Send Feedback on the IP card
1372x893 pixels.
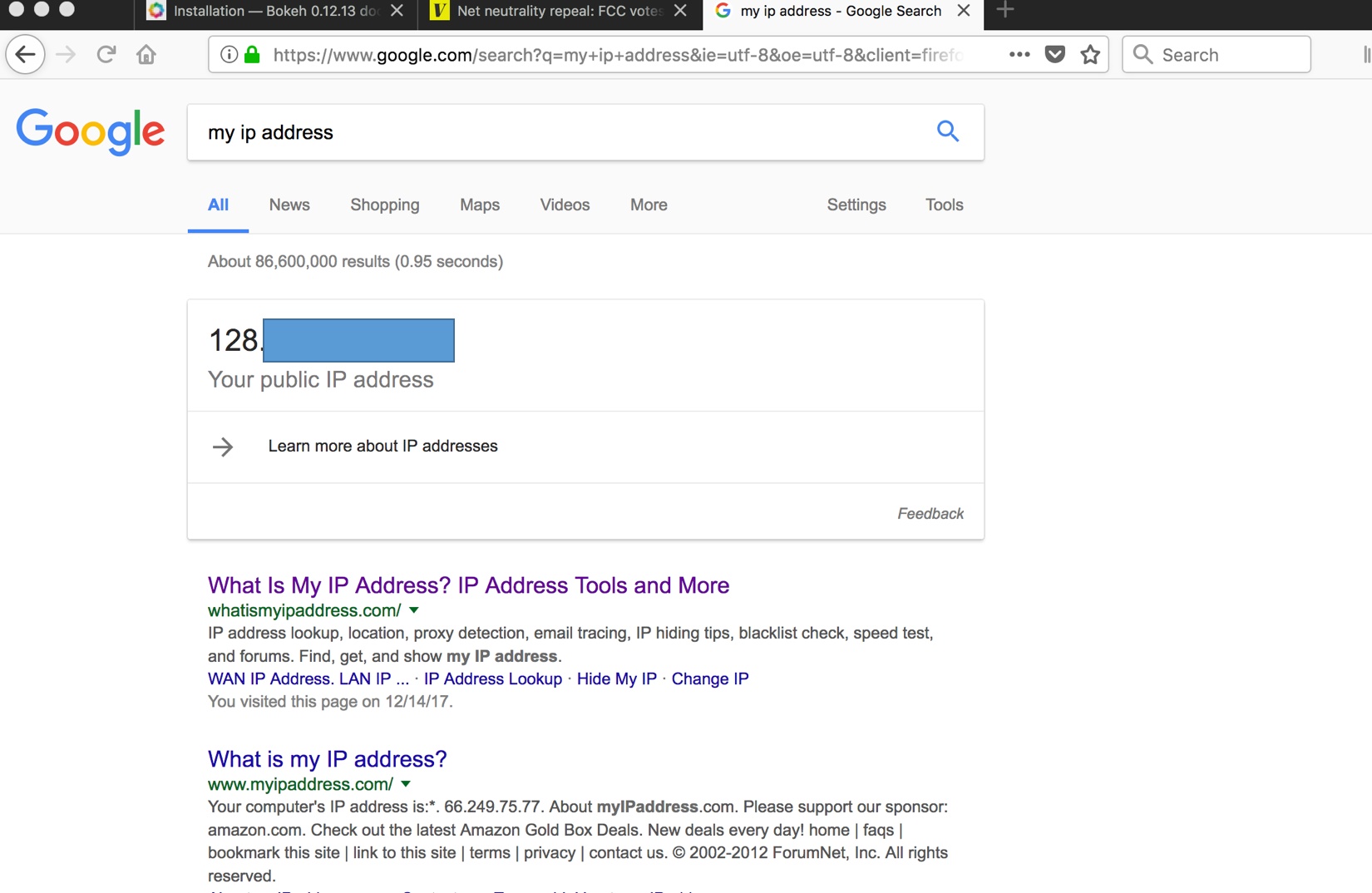click(x=930, y=514)
